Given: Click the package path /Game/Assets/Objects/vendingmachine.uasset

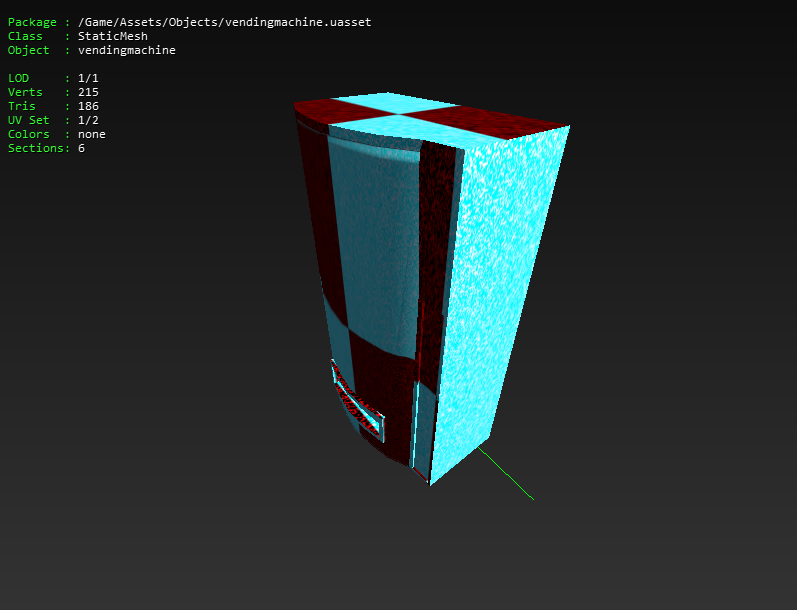Looking at the screenshot, I should tap(225, 22).
